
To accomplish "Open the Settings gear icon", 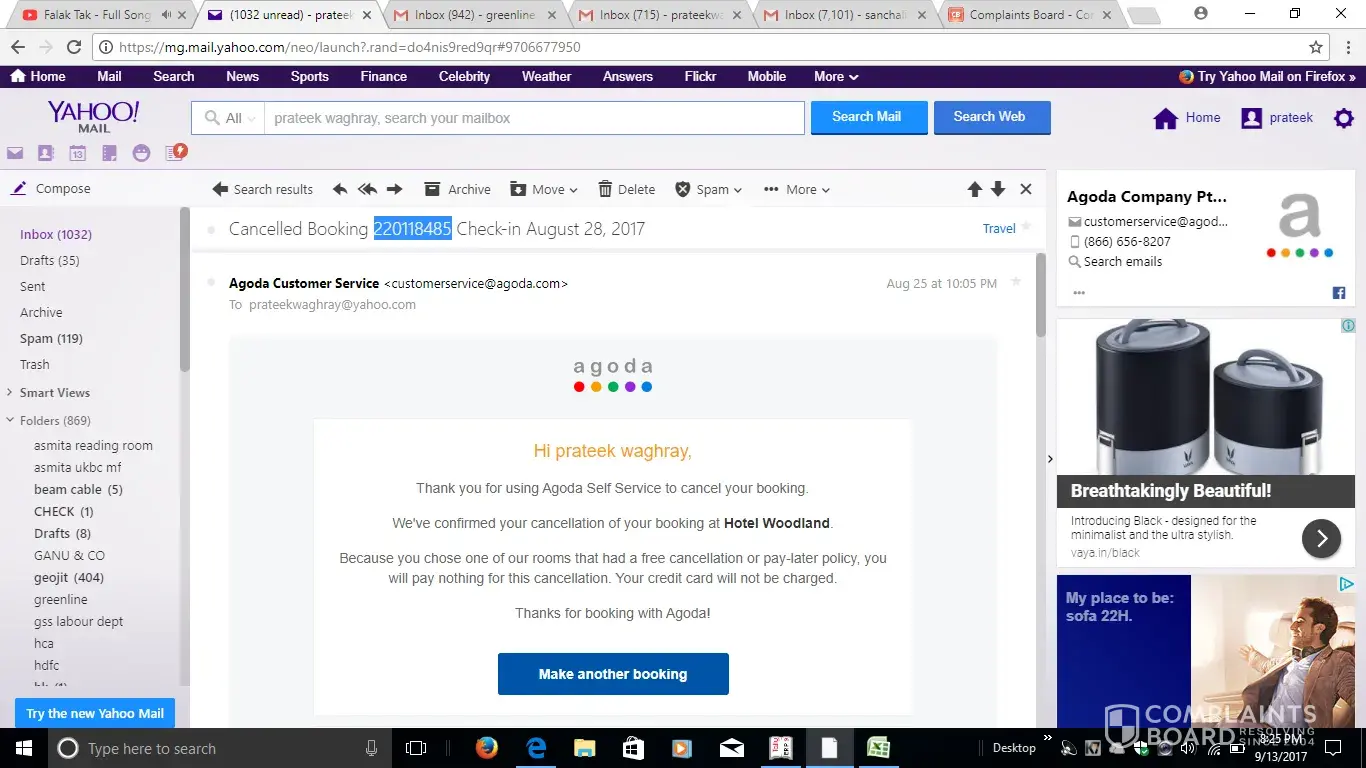I will 1344,118.
